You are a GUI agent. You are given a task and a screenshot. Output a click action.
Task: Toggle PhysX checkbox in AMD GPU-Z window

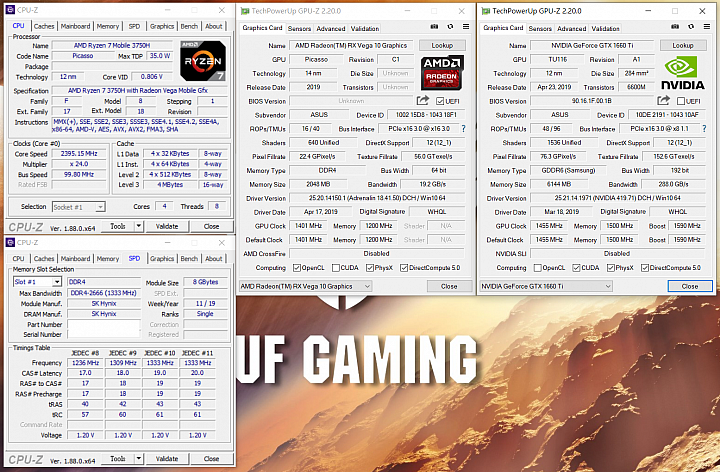coord(370,268)
